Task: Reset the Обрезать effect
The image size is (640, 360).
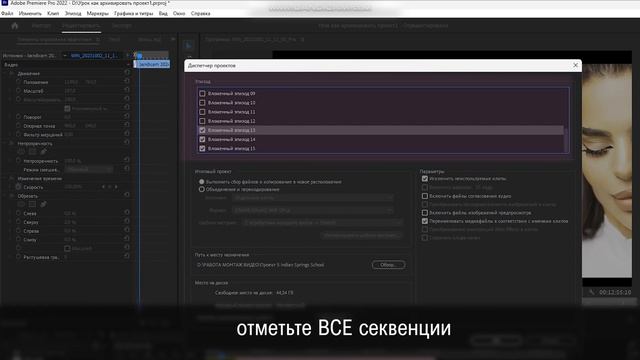Action: 127,196
